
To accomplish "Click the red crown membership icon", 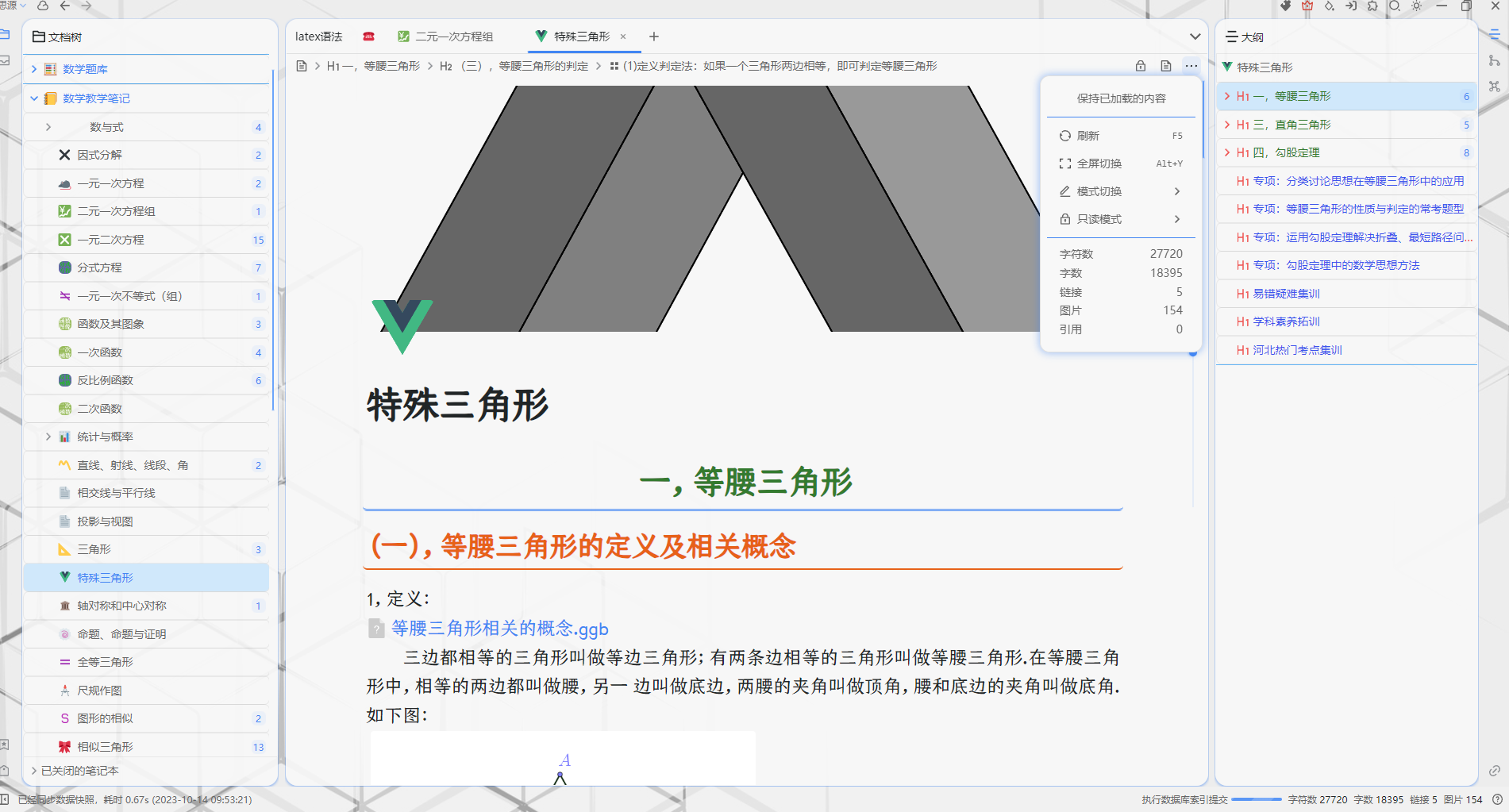I will (x=1306, y=6).
